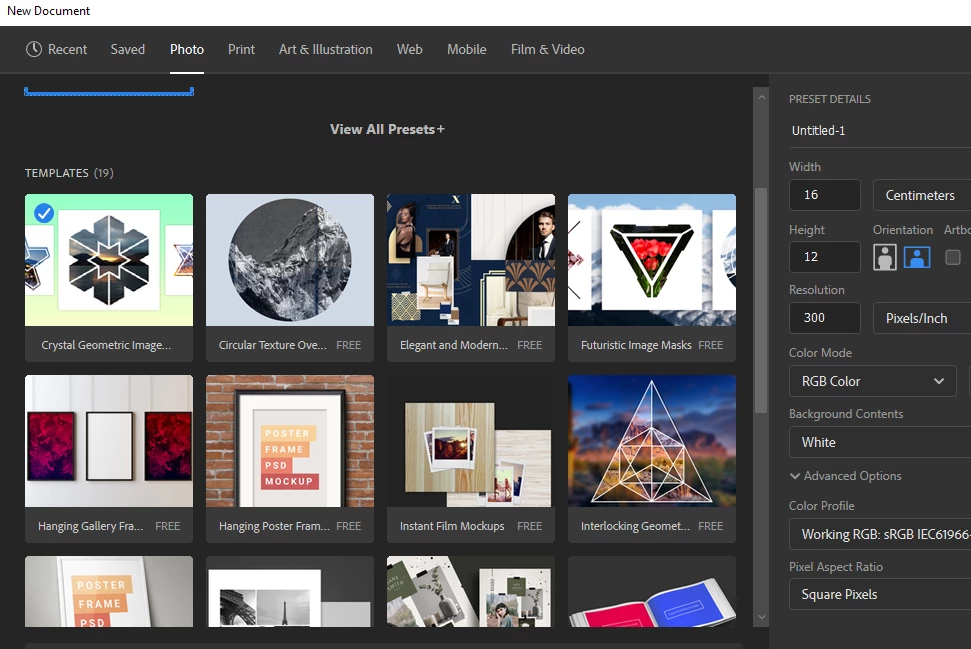Click the Resolution field showing 300
Viewport: 971px width, 649px height.
pos(824,318)
